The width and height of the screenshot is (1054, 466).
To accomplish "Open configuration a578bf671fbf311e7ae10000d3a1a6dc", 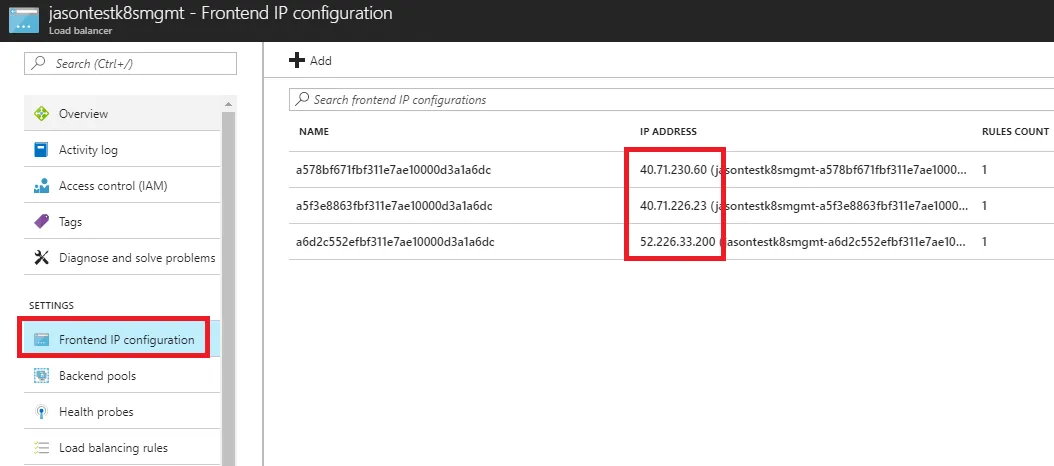I will click(x=393, y=170).
